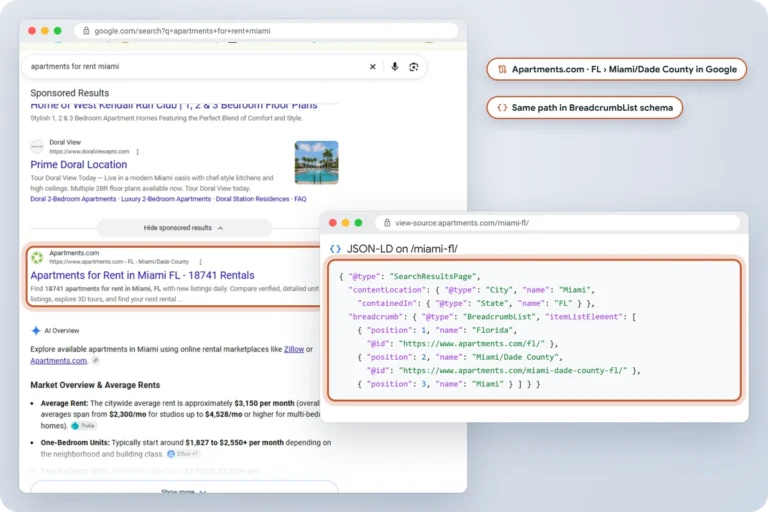Click the Trulia source chip
The height and width of the screenshot is (512, 768).
coord(83,426)
